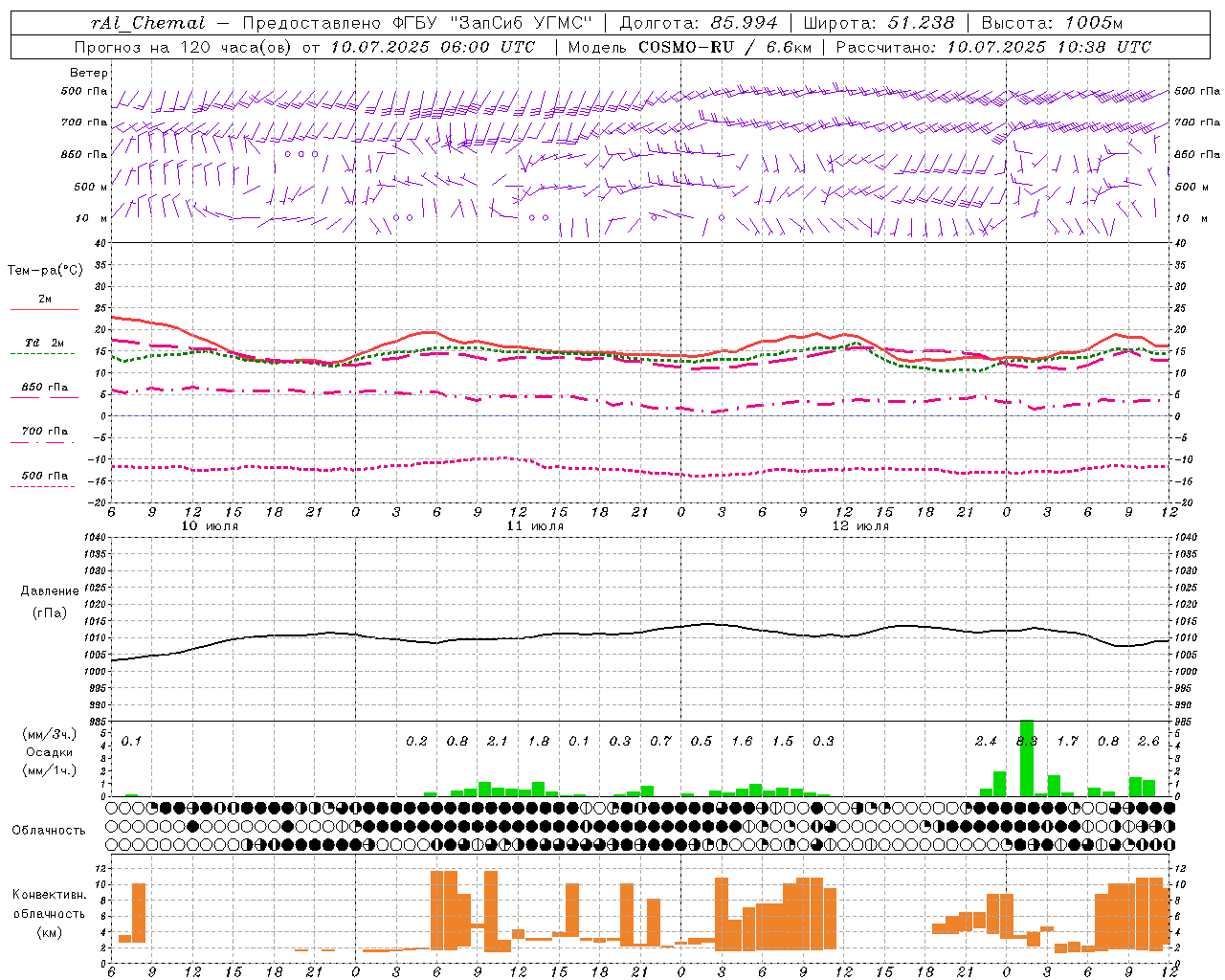Click the precipitation total 1.6
1225x980 pixels.
click(742, 741)
